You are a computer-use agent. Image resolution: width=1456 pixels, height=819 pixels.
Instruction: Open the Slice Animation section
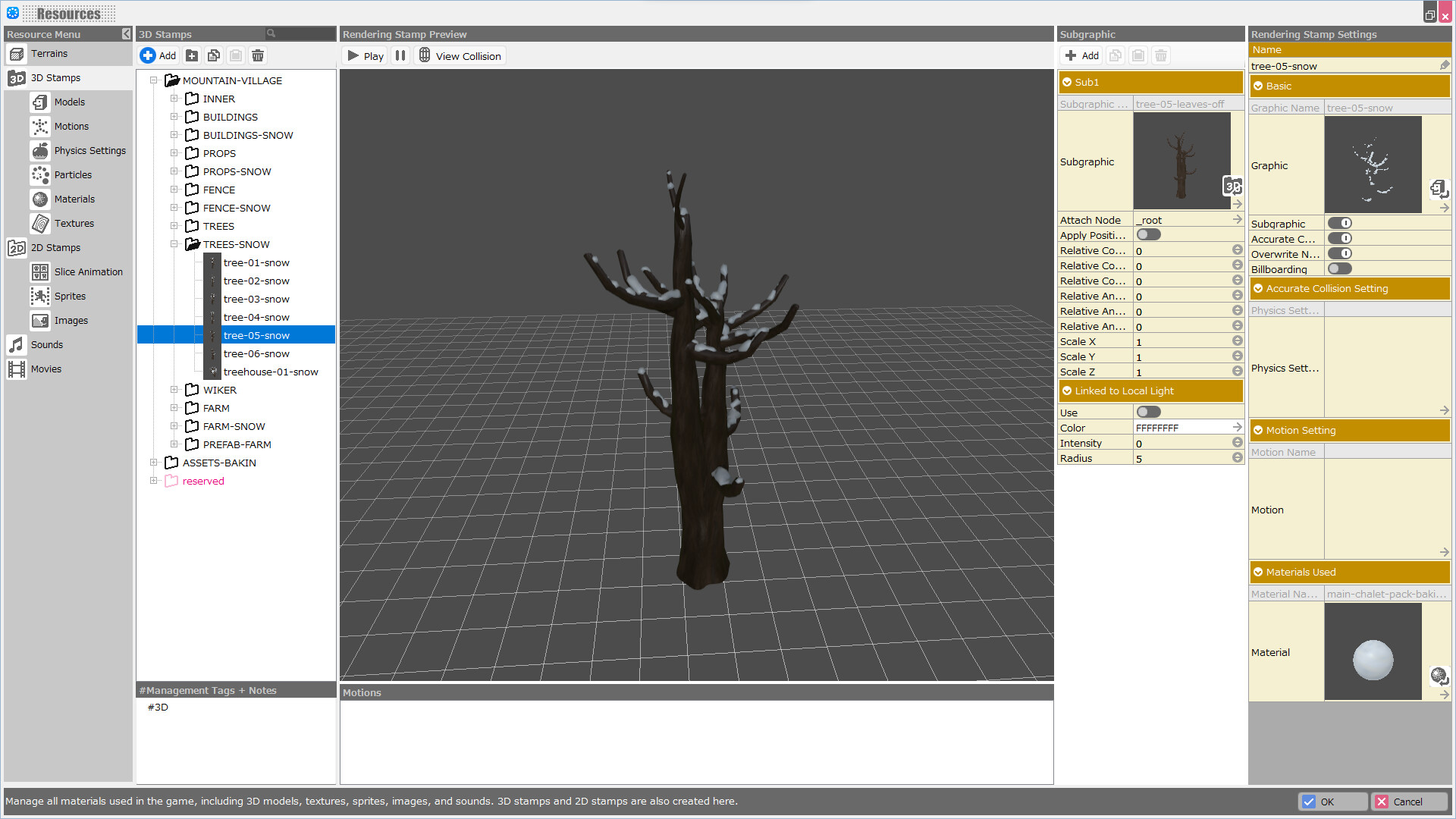pos(39,271)
